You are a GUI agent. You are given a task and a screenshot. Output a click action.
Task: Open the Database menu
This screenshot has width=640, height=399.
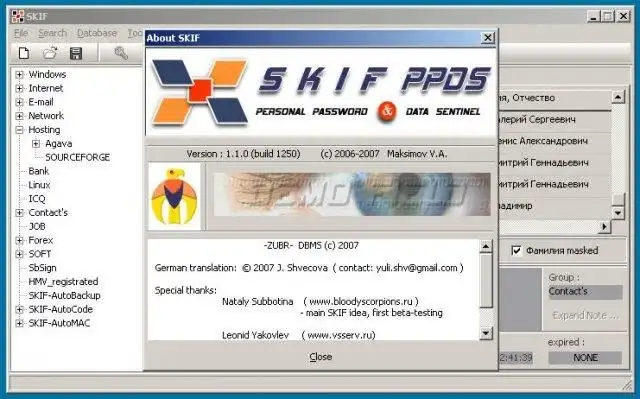click(x=97, y=33)
